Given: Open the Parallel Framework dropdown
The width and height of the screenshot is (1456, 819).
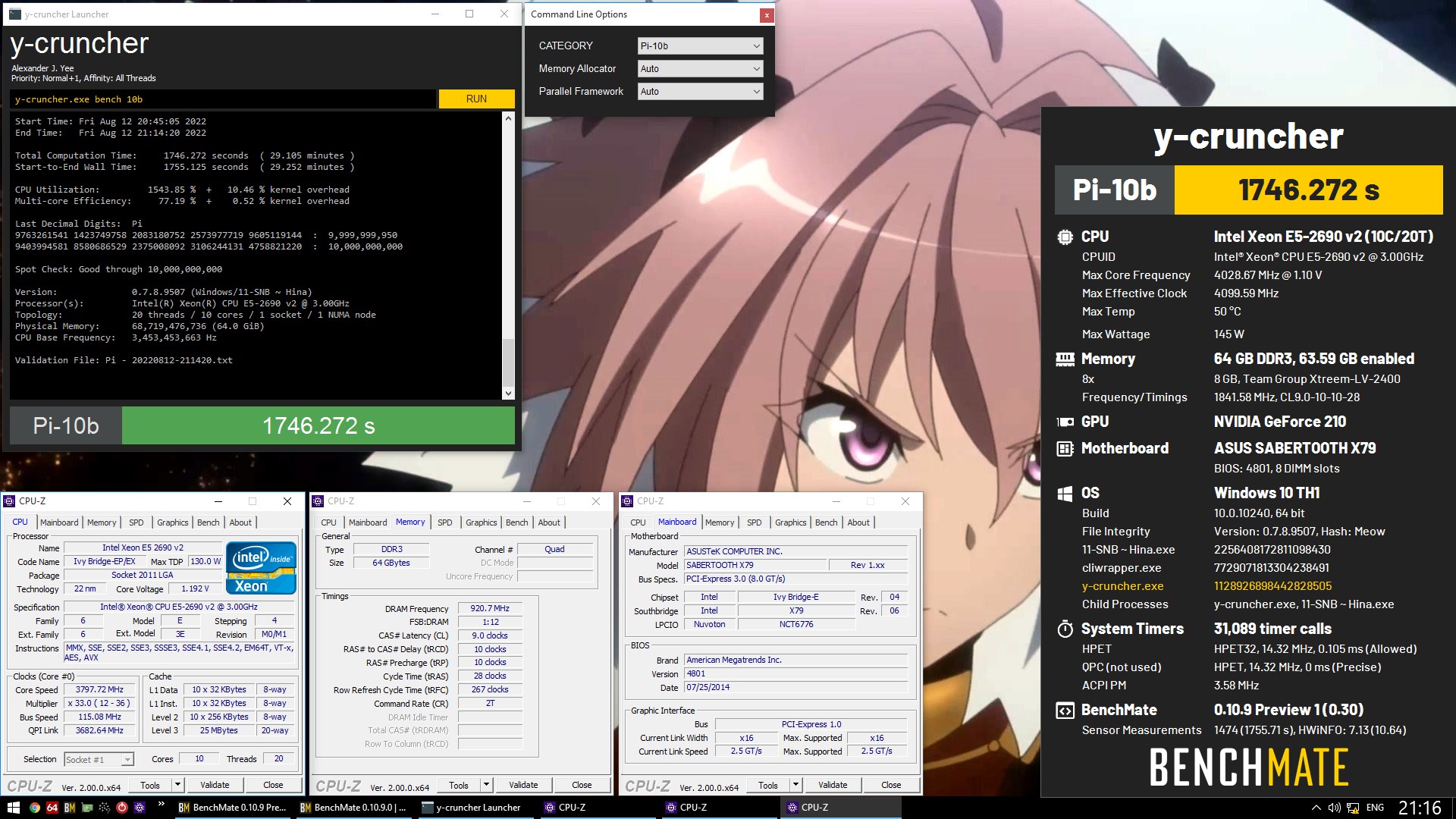Looking at the screenshot, I should pyautogui.click(x=700, y=92).
